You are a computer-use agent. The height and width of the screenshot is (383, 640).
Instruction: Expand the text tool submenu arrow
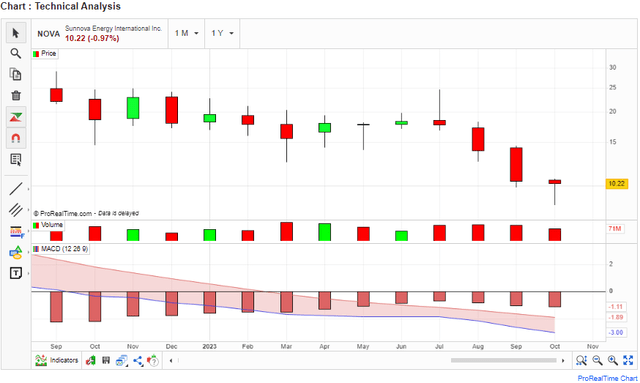tap(28, 273)
